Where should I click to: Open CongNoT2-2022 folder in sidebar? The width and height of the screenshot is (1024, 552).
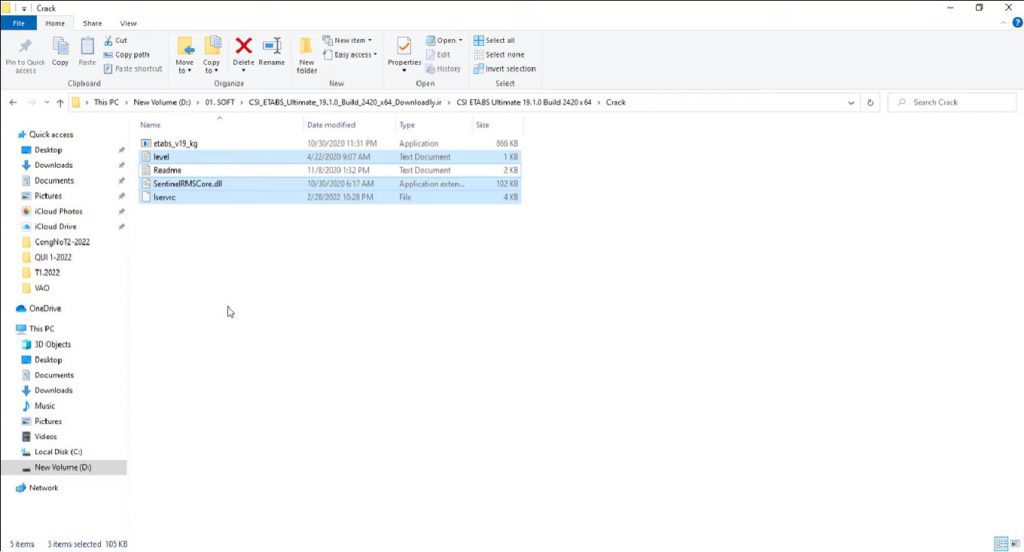click(62, 242)
